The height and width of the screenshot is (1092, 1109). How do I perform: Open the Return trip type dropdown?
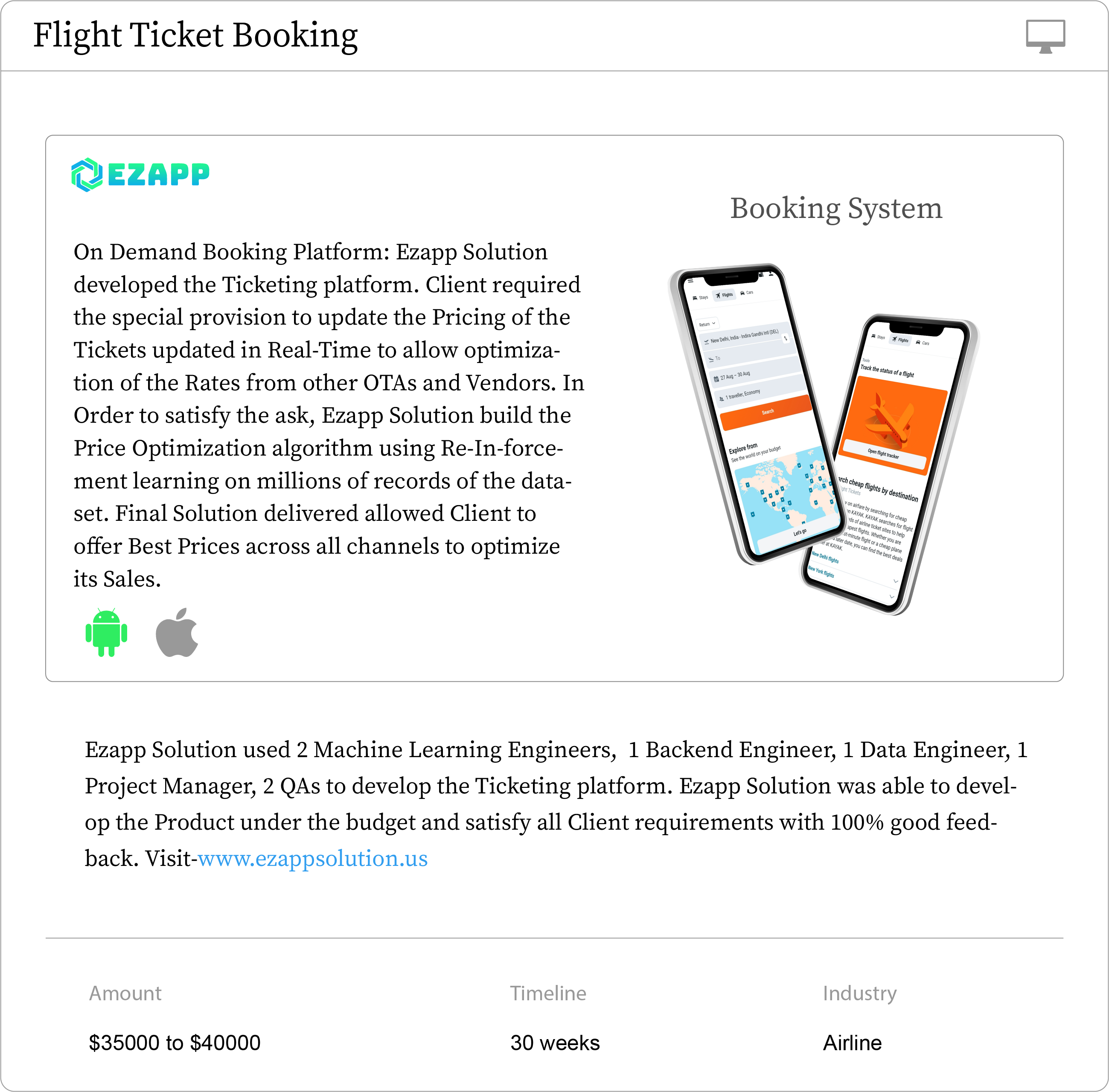(x=707, y=324)
